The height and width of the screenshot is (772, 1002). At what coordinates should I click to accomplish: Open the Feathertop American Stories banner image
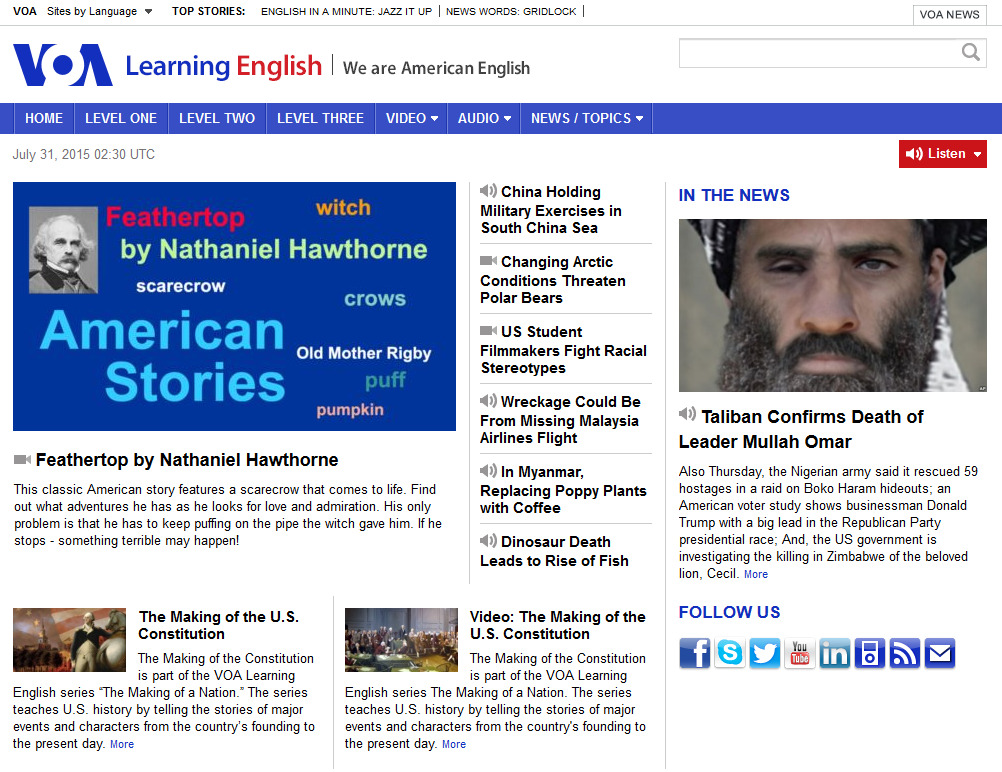click(x=235, y=306)
